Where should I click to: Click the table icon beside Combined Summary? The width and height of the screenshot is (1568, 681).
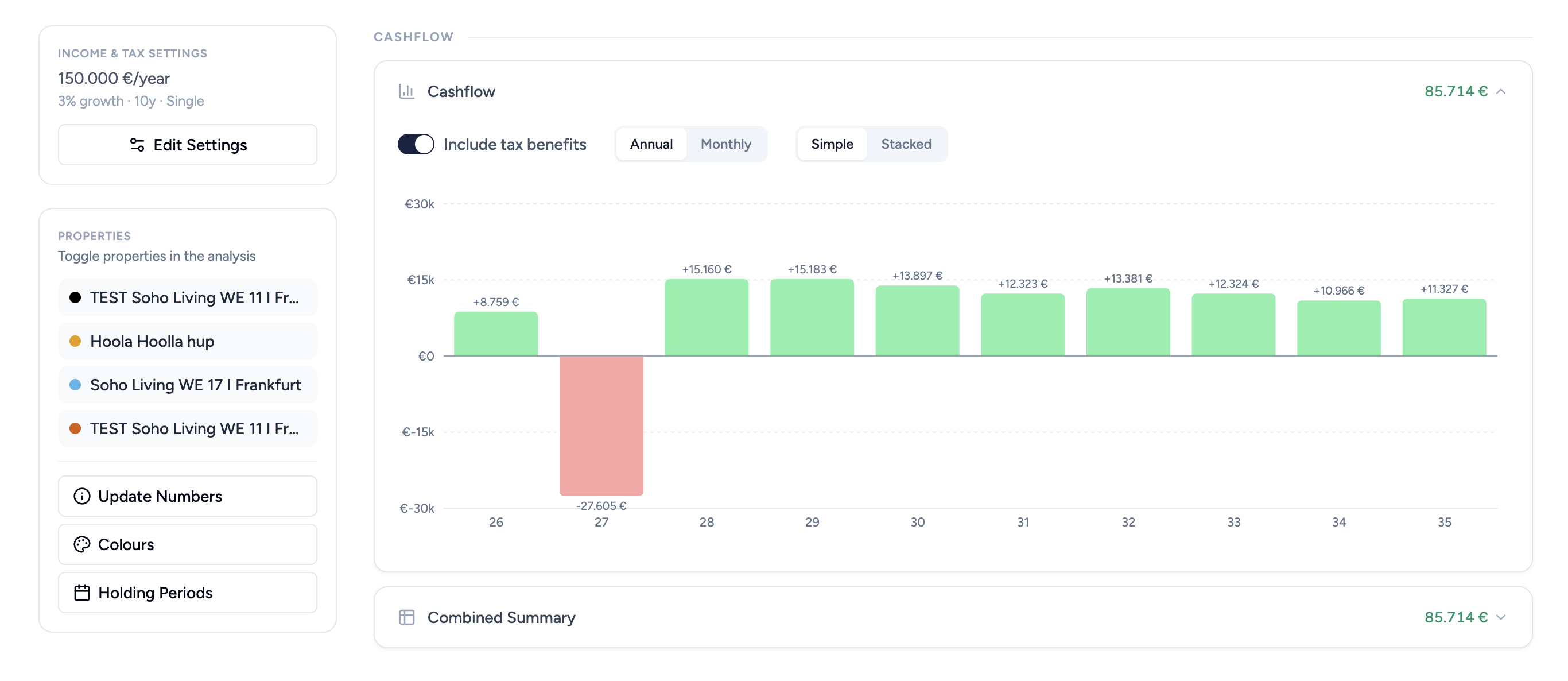tap(407, 617)
